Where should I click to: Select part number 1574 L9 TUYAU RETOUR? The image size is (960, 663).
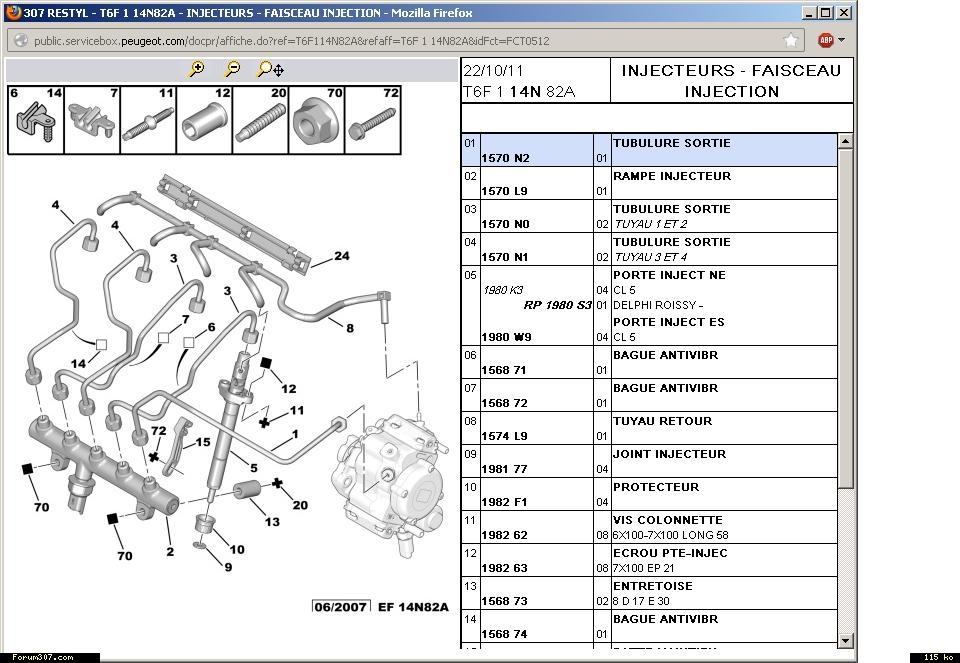pos(505,436)
